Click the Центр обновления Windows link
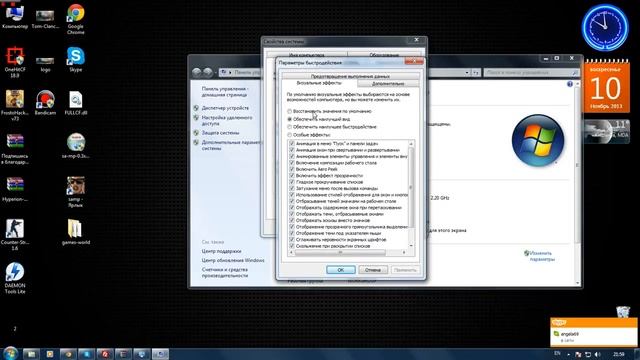 coord(233,260)
